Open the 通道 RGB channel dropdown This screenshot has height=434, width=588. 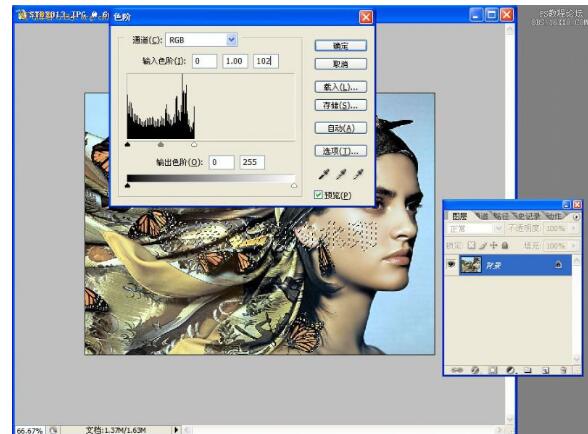(201, 40)
